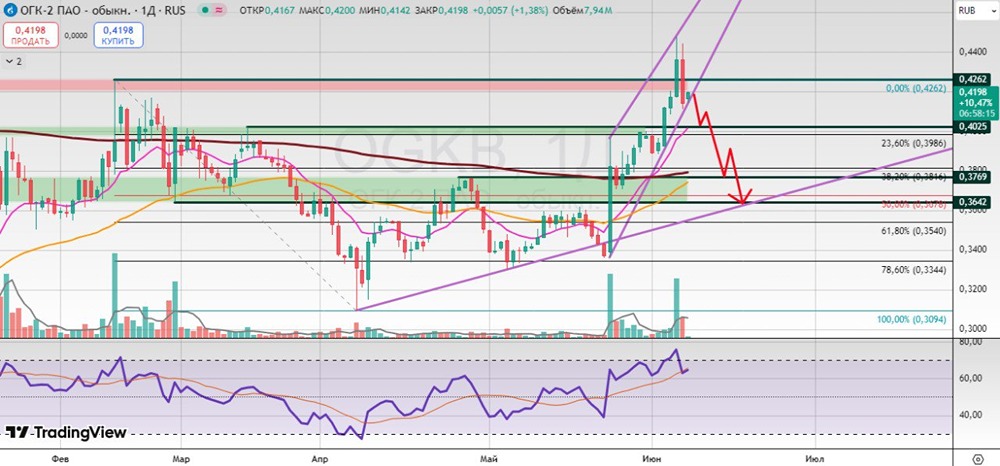Click the 0,3400 price axis value

tap(971, 249)
